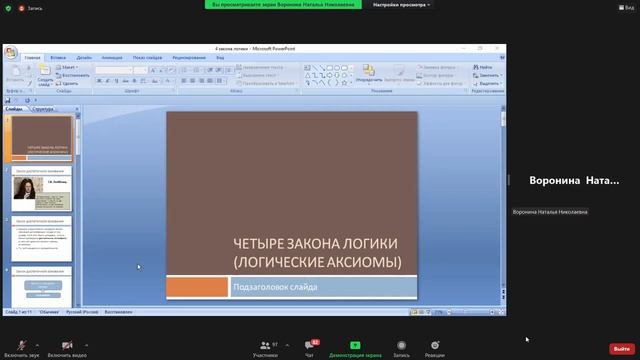Click Normal view icon in status bar

click(x=414, y=312)
